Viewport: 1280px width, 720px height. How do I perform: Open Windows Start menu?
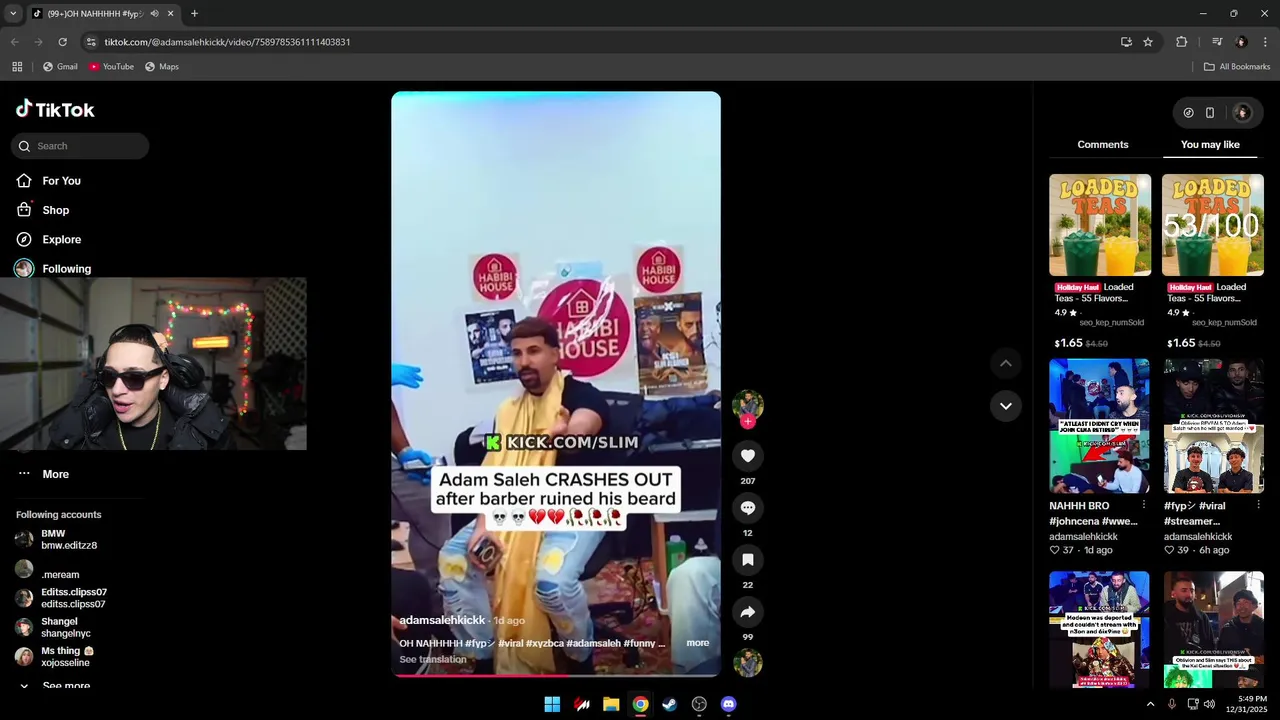point(552,704)
